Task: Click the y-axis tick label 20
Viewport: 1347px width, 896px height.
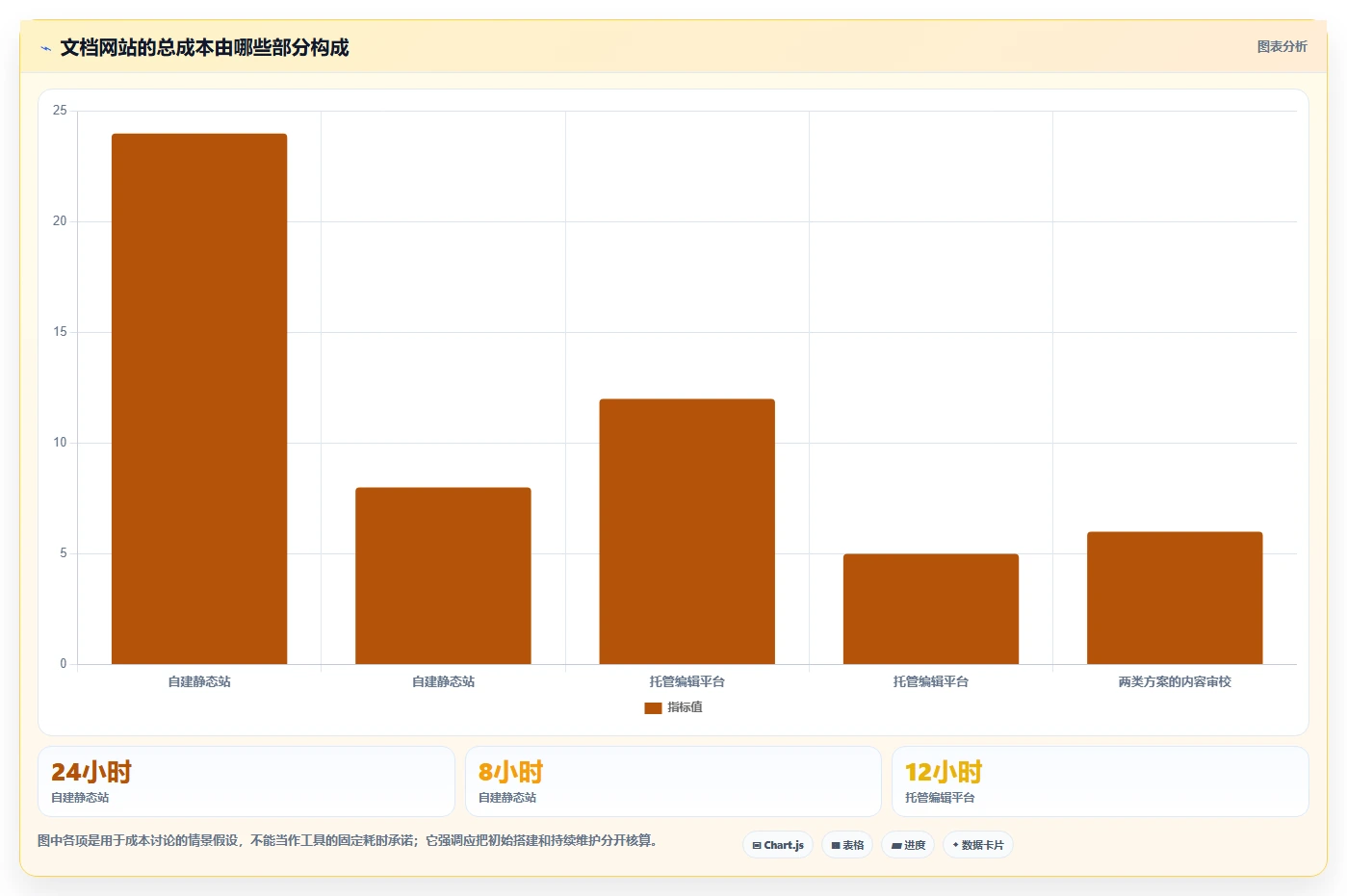Action: (60, 221)
